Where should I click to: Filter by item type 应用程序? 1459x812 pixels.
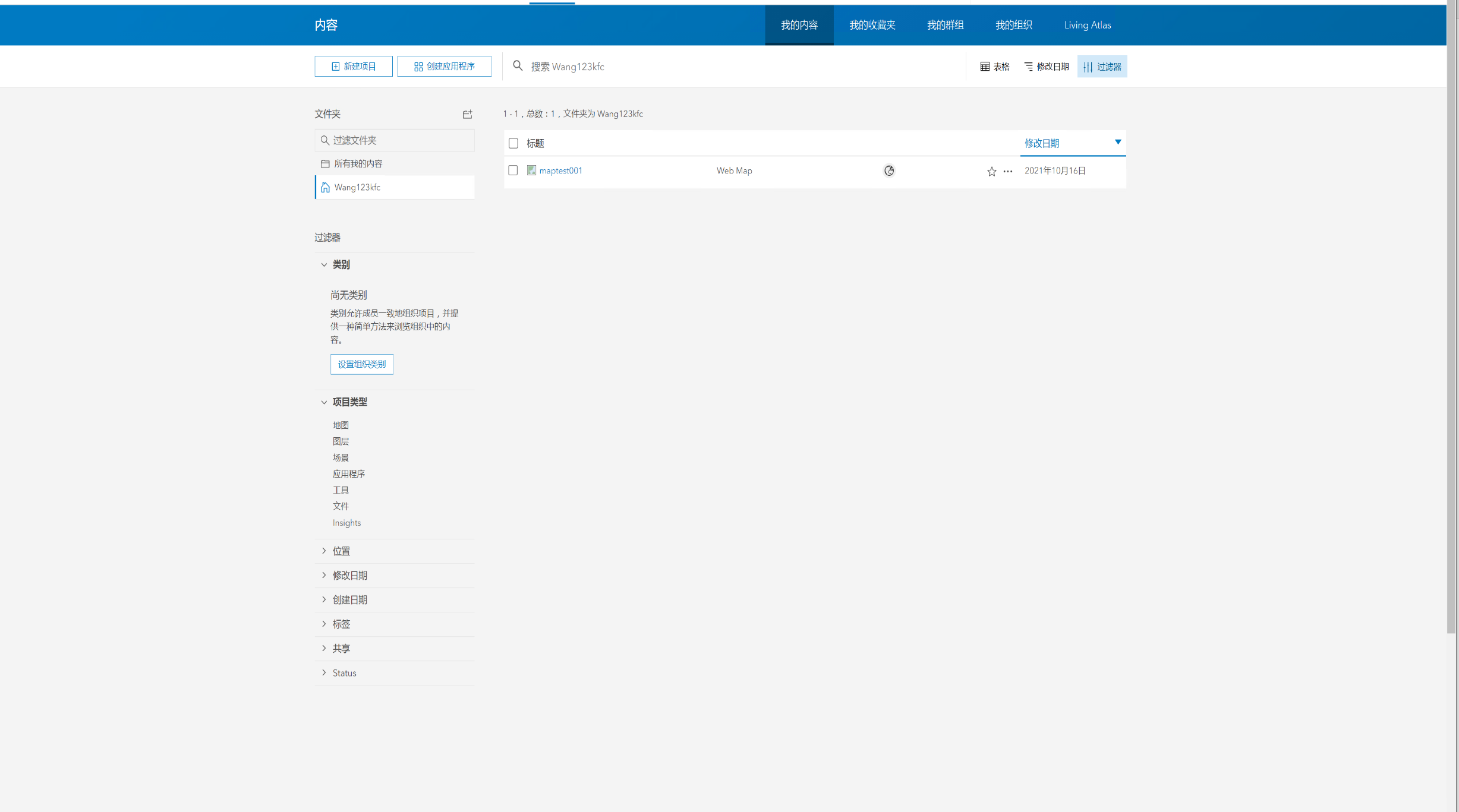point(349,474)
